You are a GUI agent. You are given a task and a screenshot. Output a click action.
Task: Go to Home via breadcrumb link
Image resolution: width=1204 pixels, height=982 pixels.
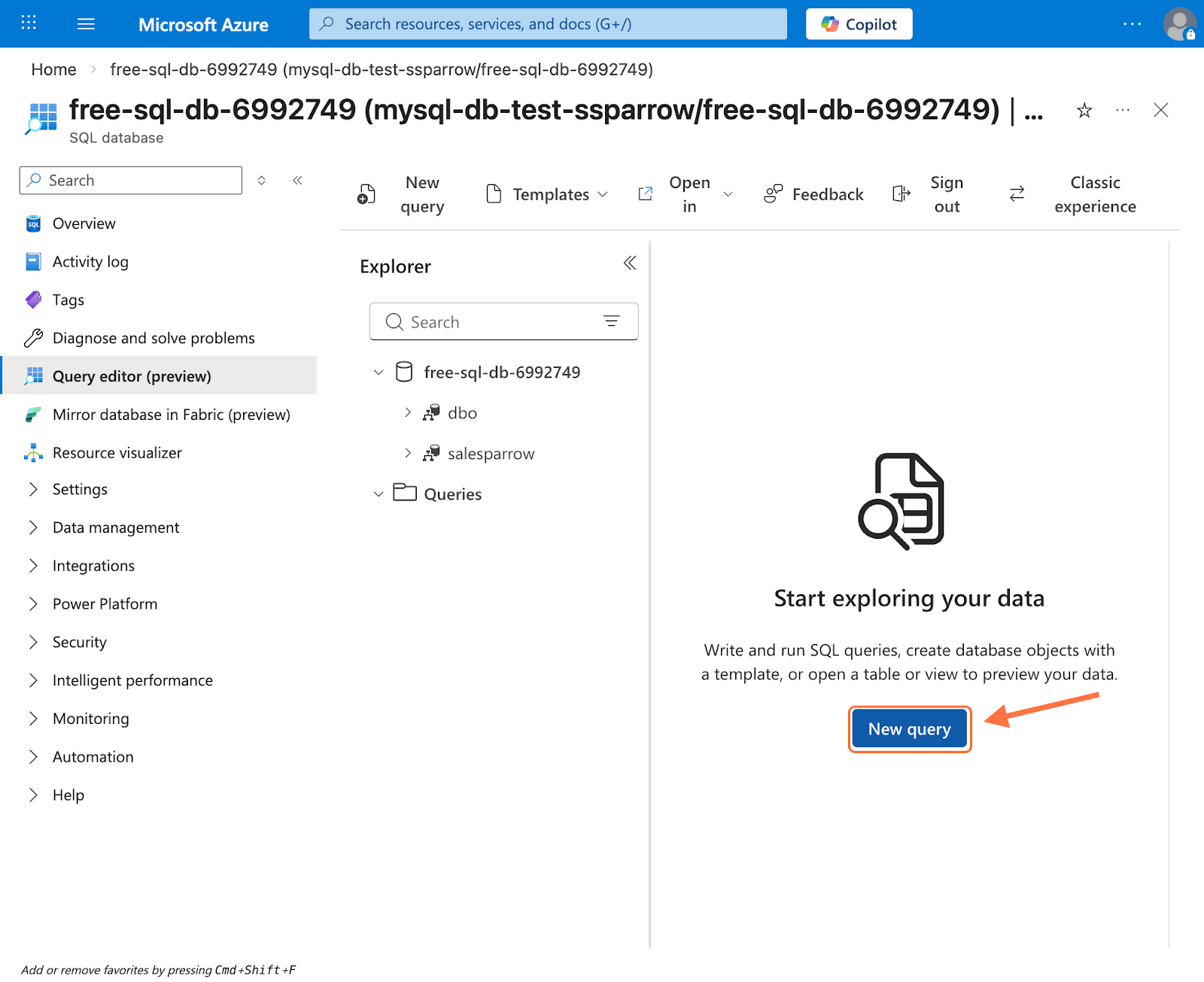(x=53, y=70)
